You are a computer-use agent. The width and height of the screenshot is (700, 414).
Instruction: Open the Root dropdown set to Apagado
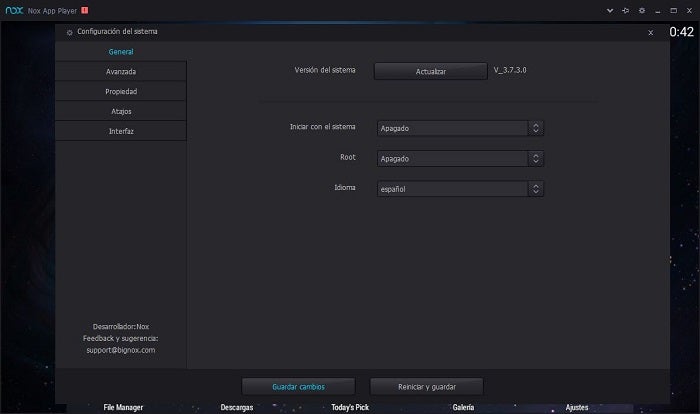(460, 159)
